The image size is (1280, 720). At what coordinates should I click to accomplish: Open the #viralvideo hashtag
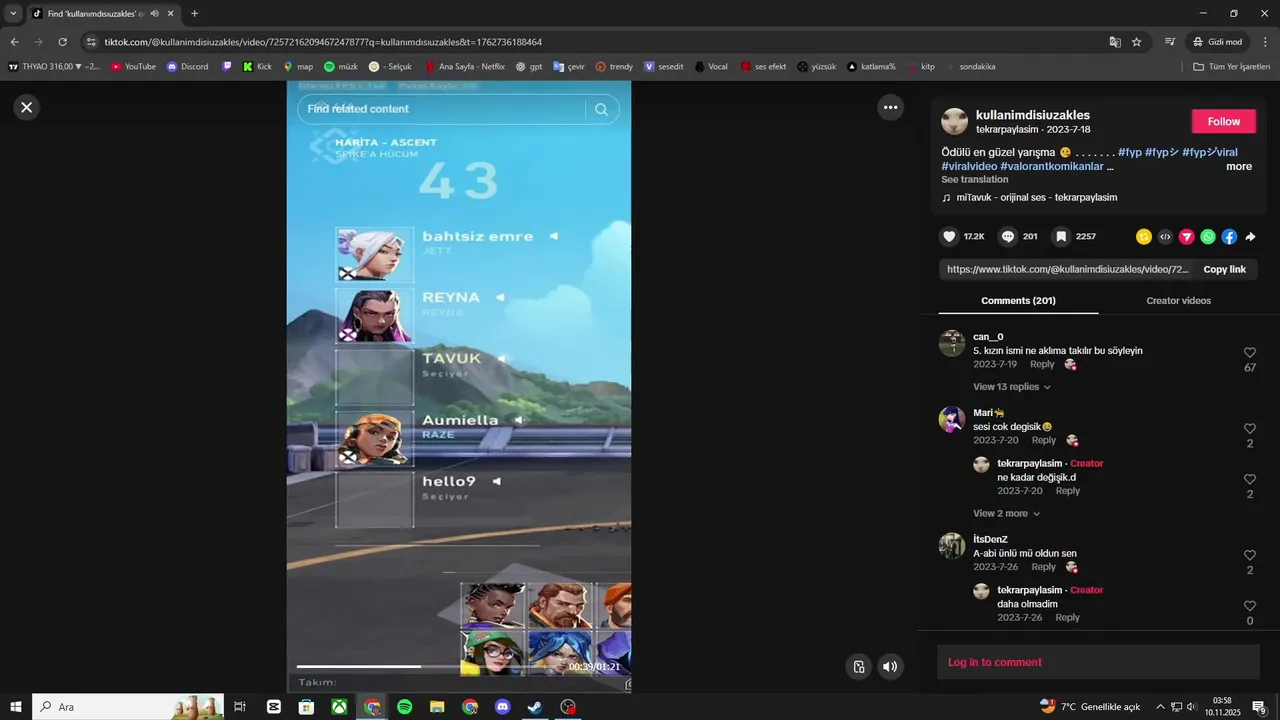tap(969, 167)
